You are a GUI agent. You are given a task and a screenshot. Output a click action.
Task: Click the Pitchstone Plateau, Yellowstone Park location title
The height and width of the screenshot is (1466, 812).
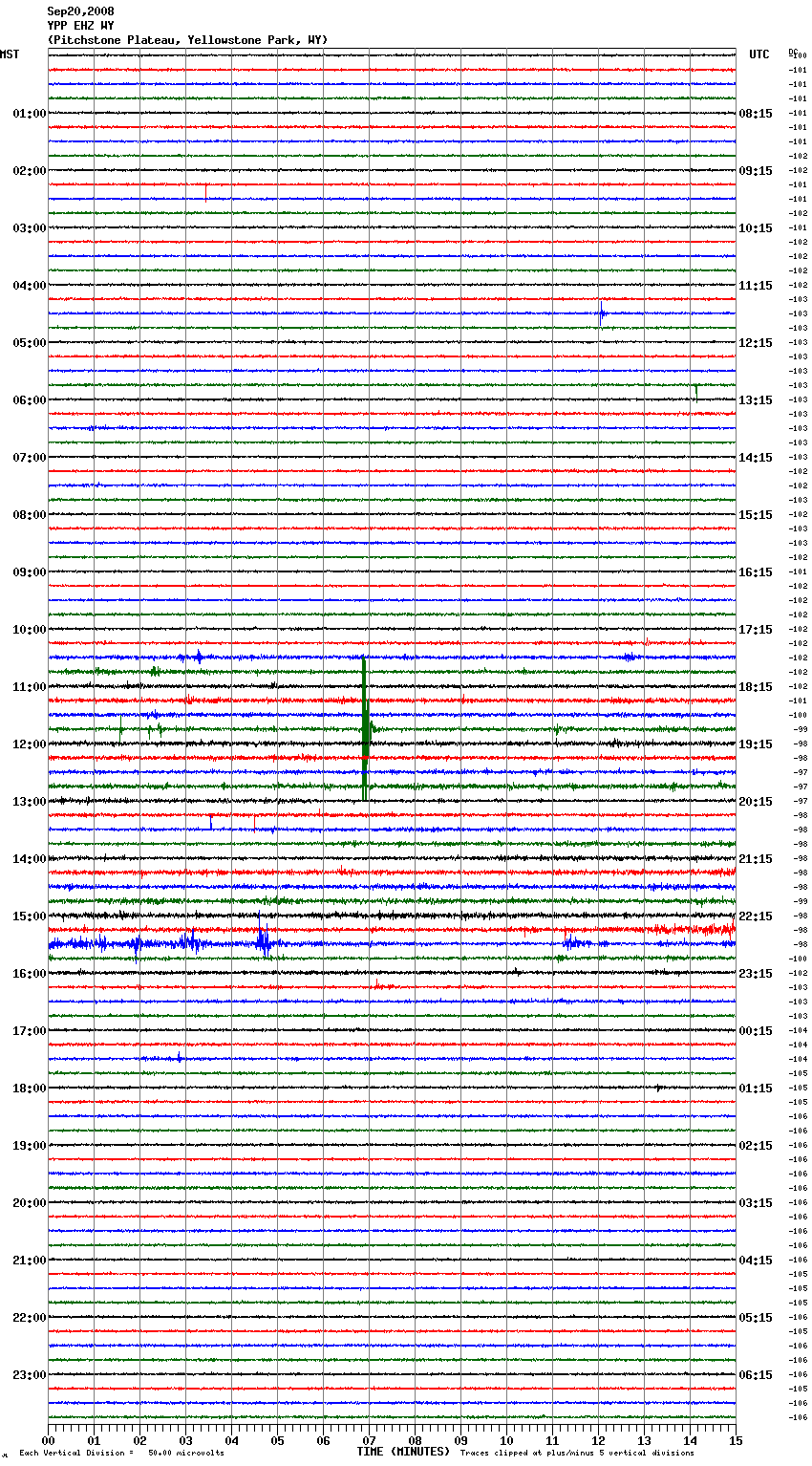click(187, 40)
